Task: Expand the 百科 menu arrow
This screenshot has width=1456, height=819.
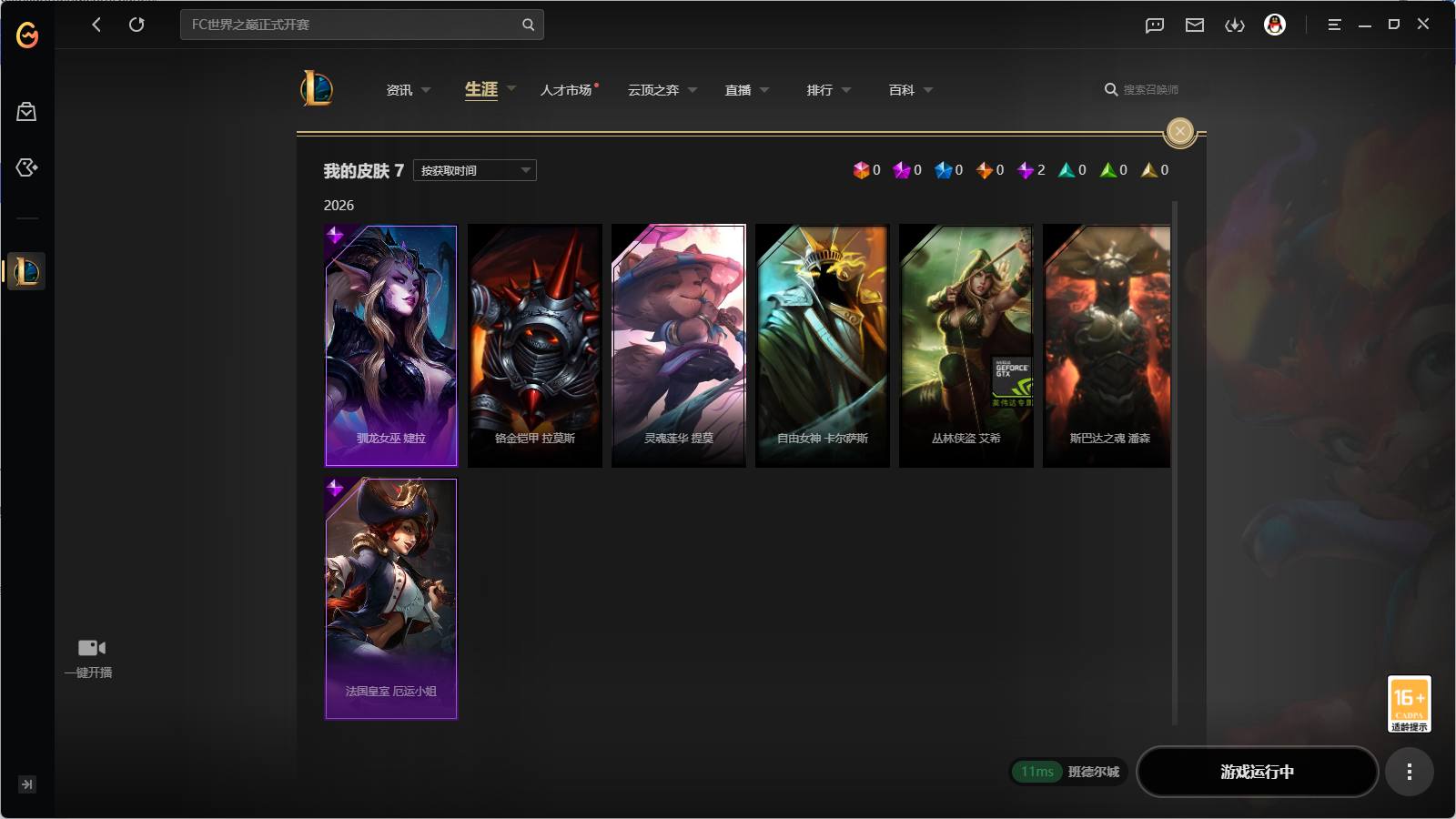Action: pos(928,90)
